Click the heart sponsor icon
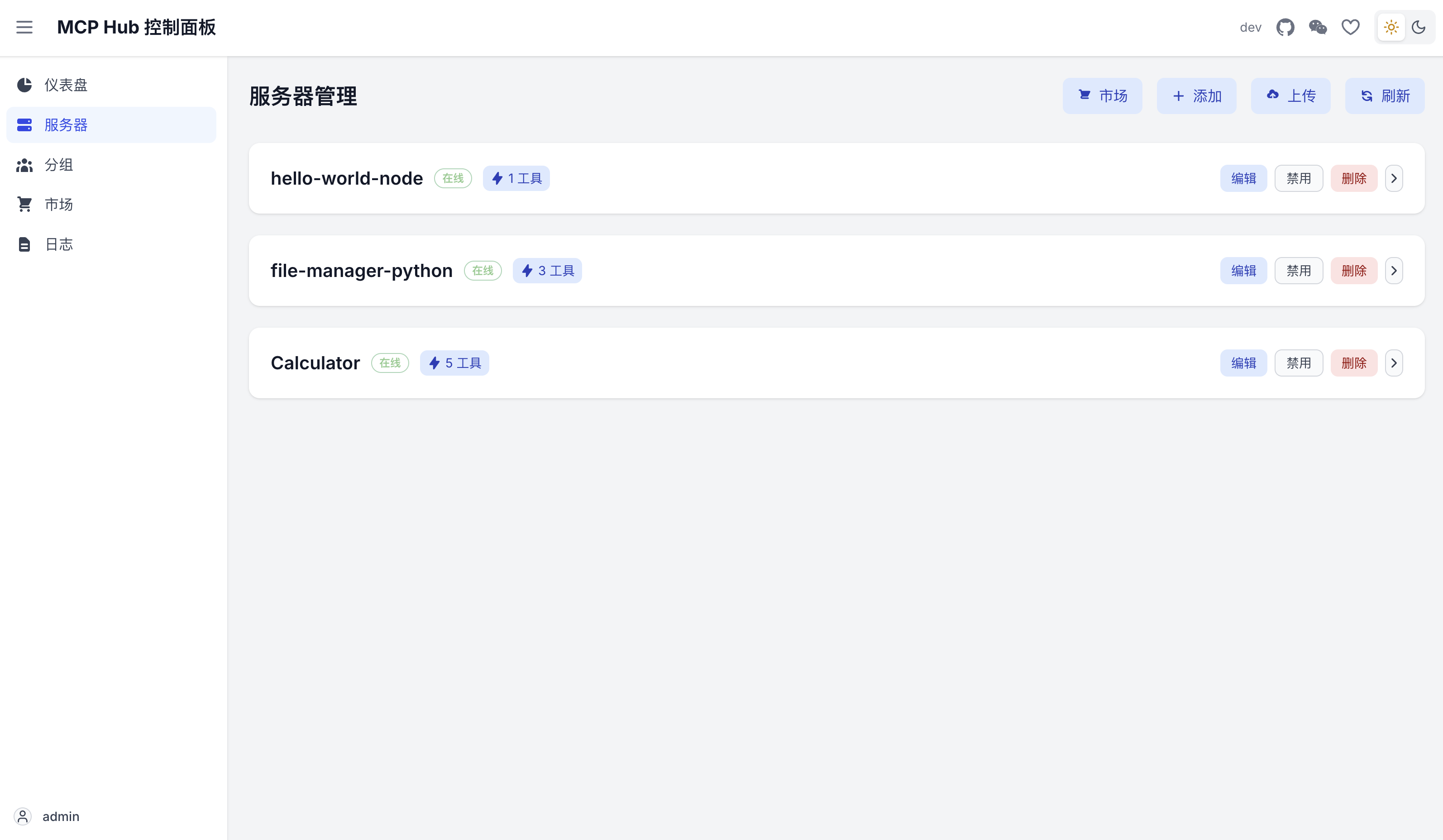This screenshot has height=840, width=1443. point(1350,27)
